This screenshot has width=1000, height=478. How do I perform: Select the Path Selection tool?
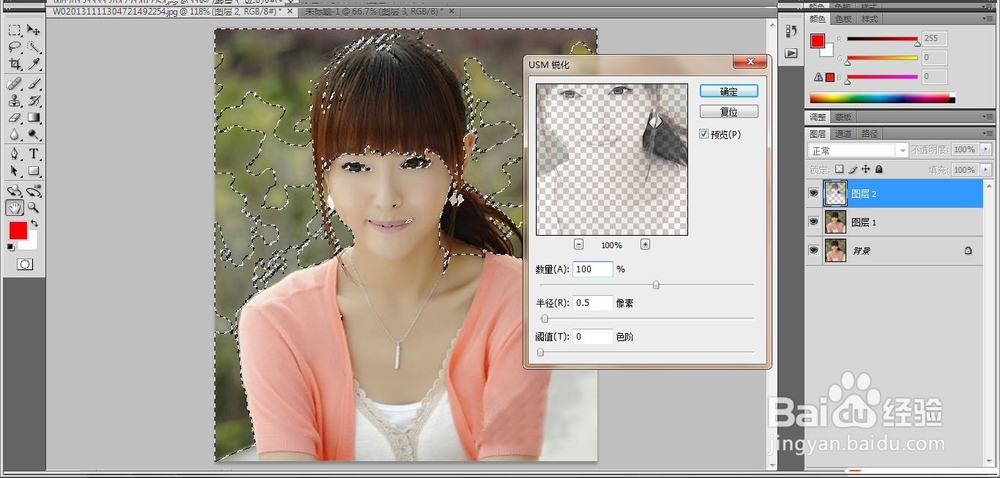coord(15,171)
